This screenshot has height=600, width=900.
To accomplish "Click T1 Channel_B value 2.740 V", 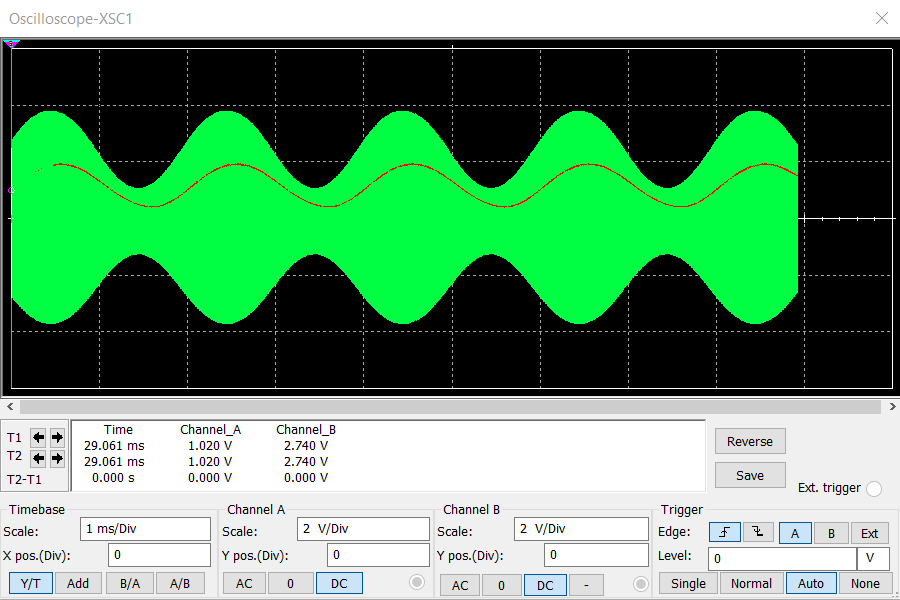I will tap(306, 446).
